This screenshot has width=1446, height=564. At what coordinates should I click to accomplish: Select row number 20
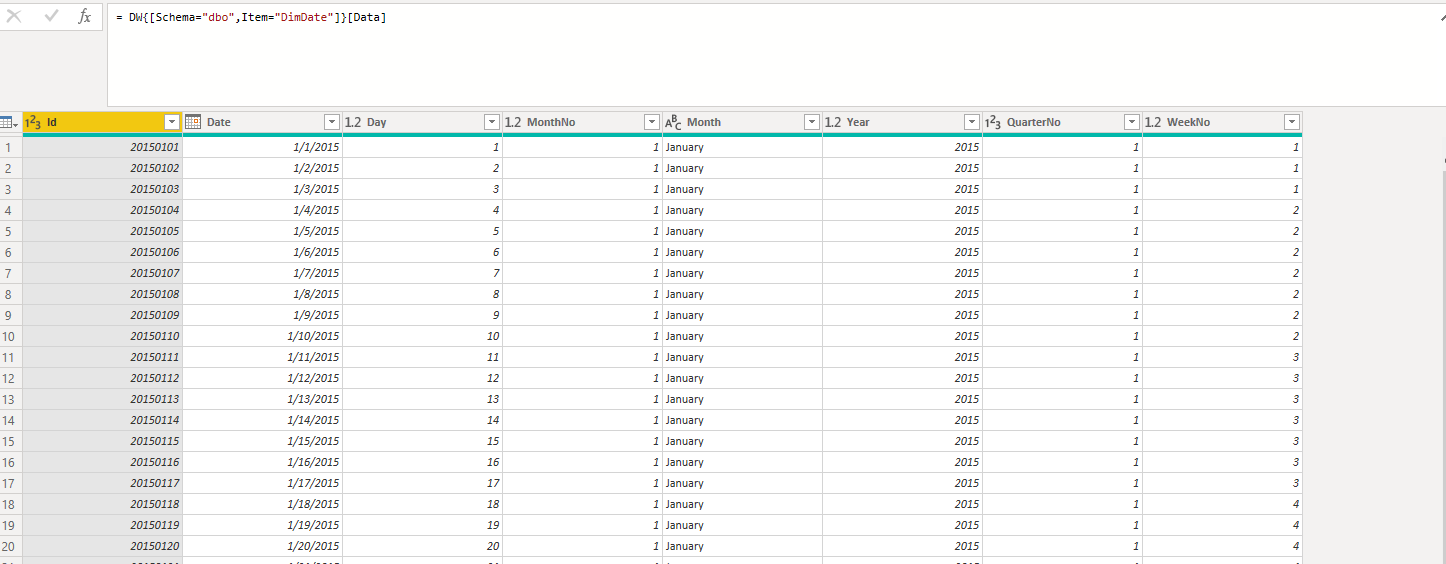point(11,546)
